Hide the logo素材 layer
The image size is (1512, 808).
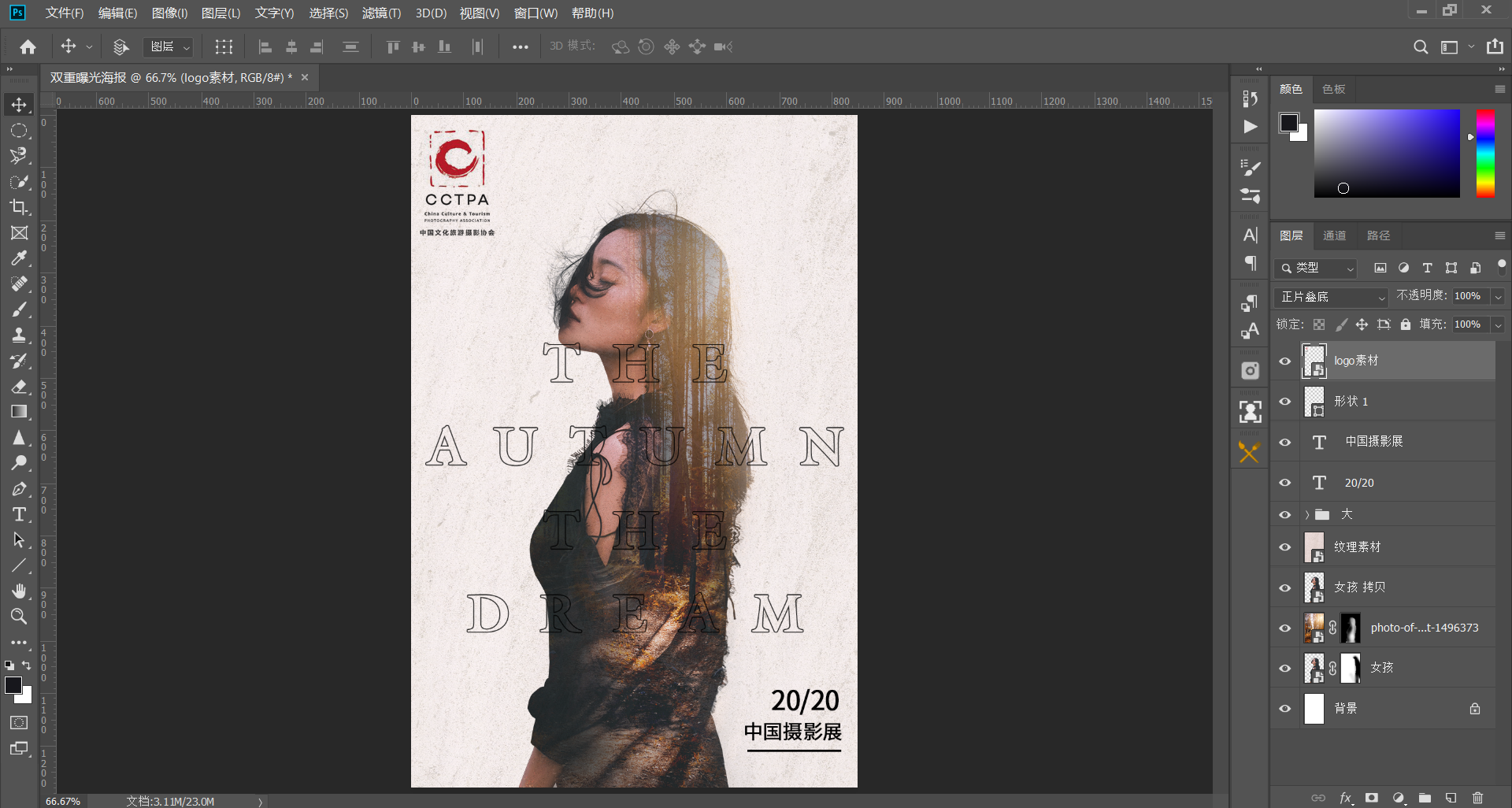point(1285,361)
